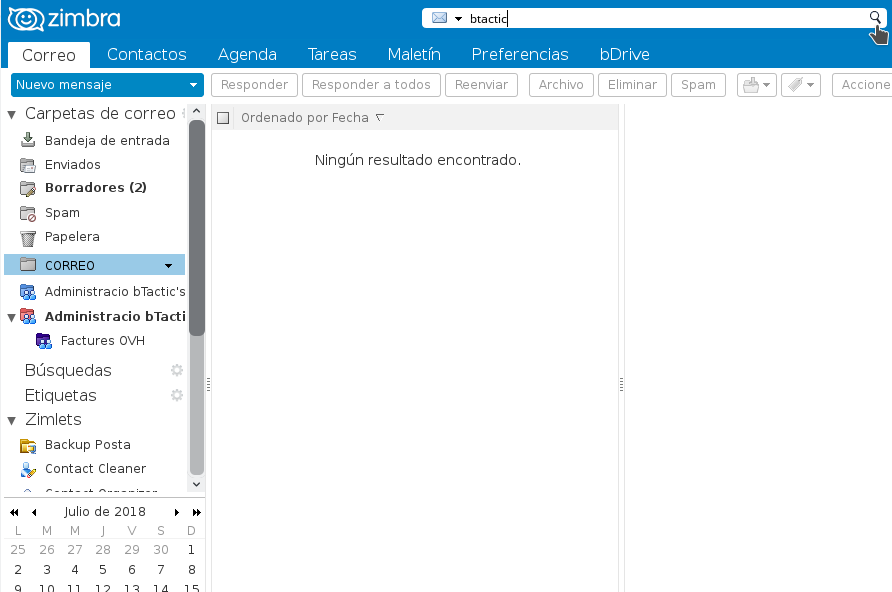The width and height of the screenshot is (892, 592).
Task: Click the folder tree scrollbar thumb
Action: 196,227
